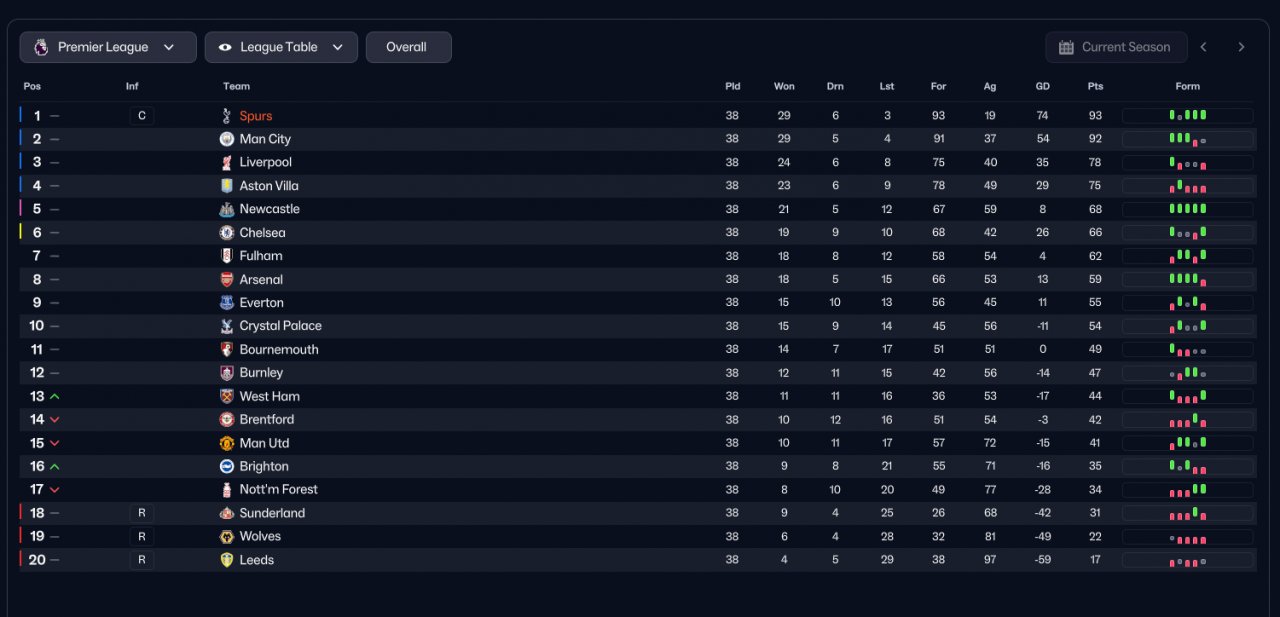
Task: Click the Overall filter button
Action: tap(408, 47)
